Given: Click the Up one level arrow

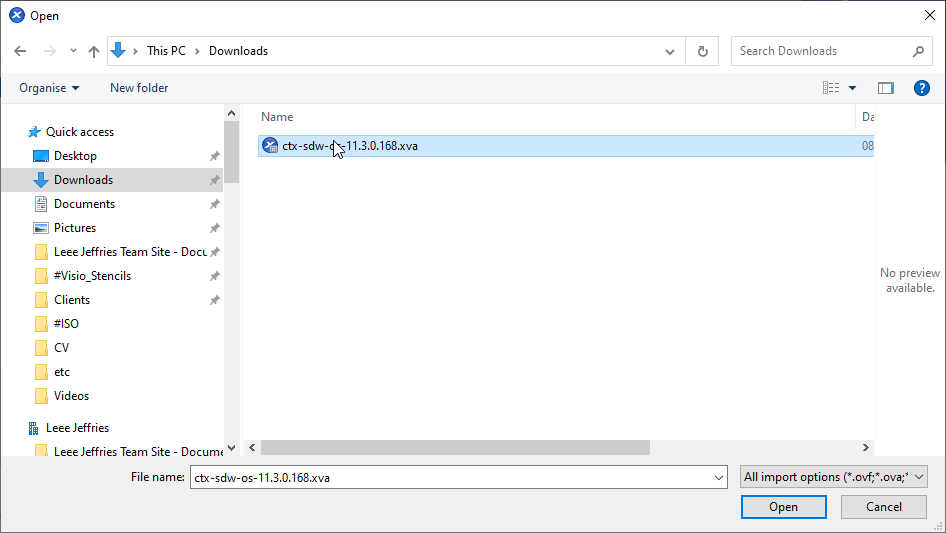Looking at the screenshot, I should 94,51.
